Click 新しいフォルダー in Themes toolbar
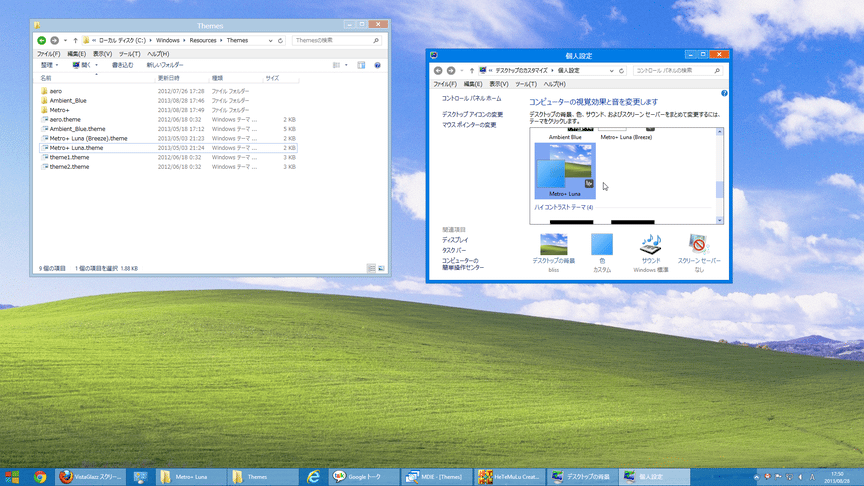 (x=165, y=65)
